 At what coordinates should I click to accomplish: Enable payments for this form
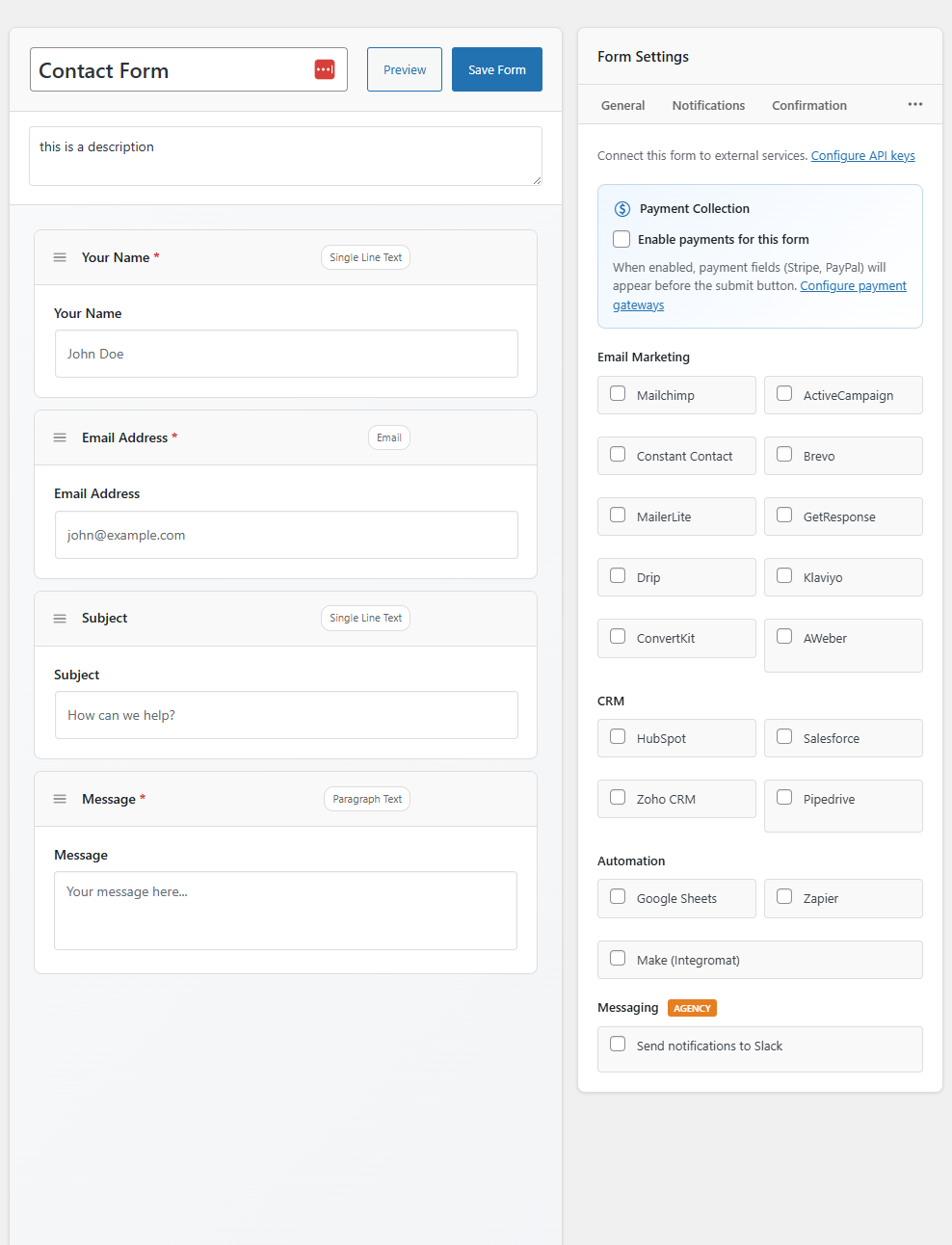pyautogui.click(x=621, y=239)
